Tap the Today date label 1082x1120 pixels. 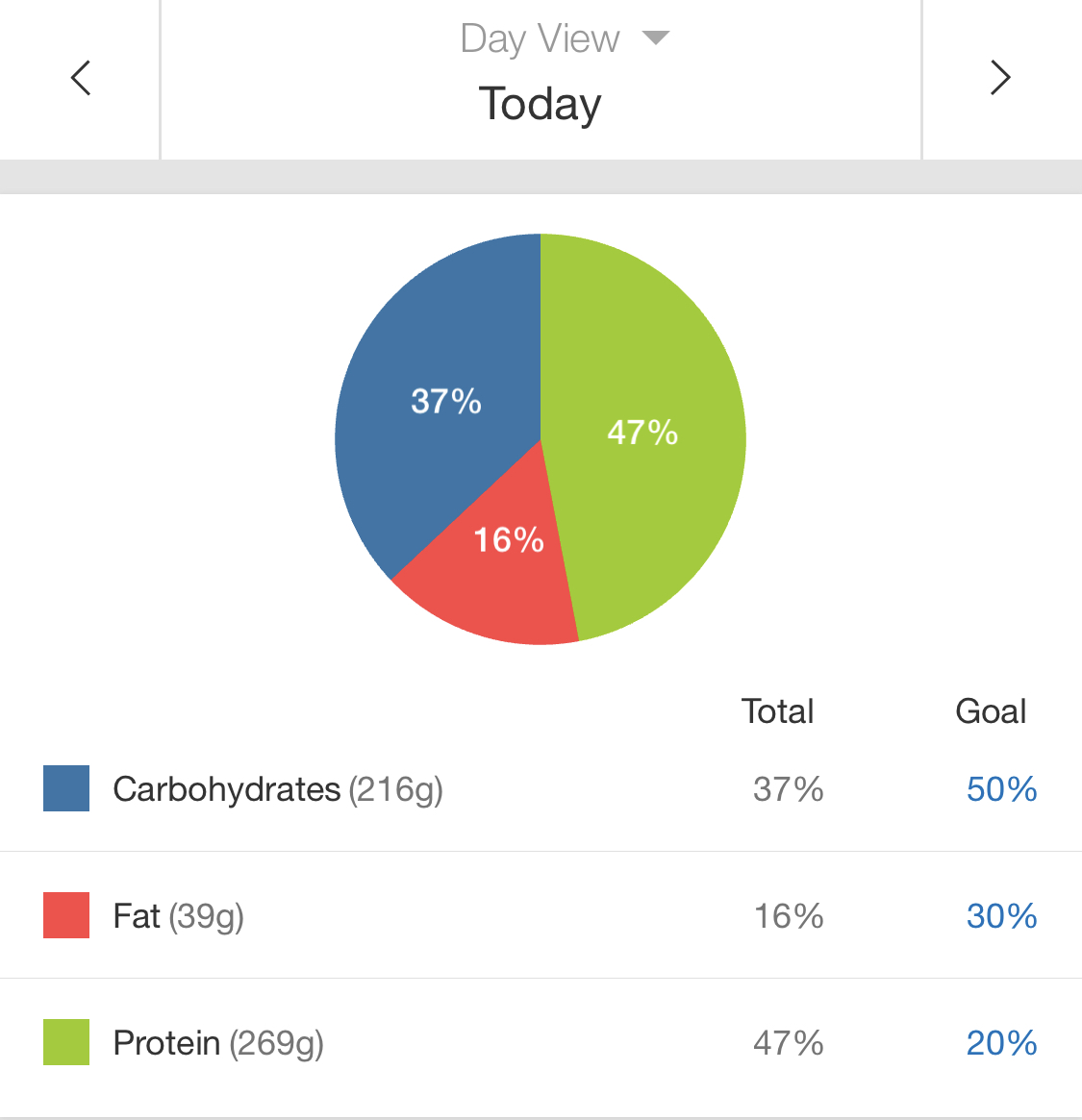point(540,104)
